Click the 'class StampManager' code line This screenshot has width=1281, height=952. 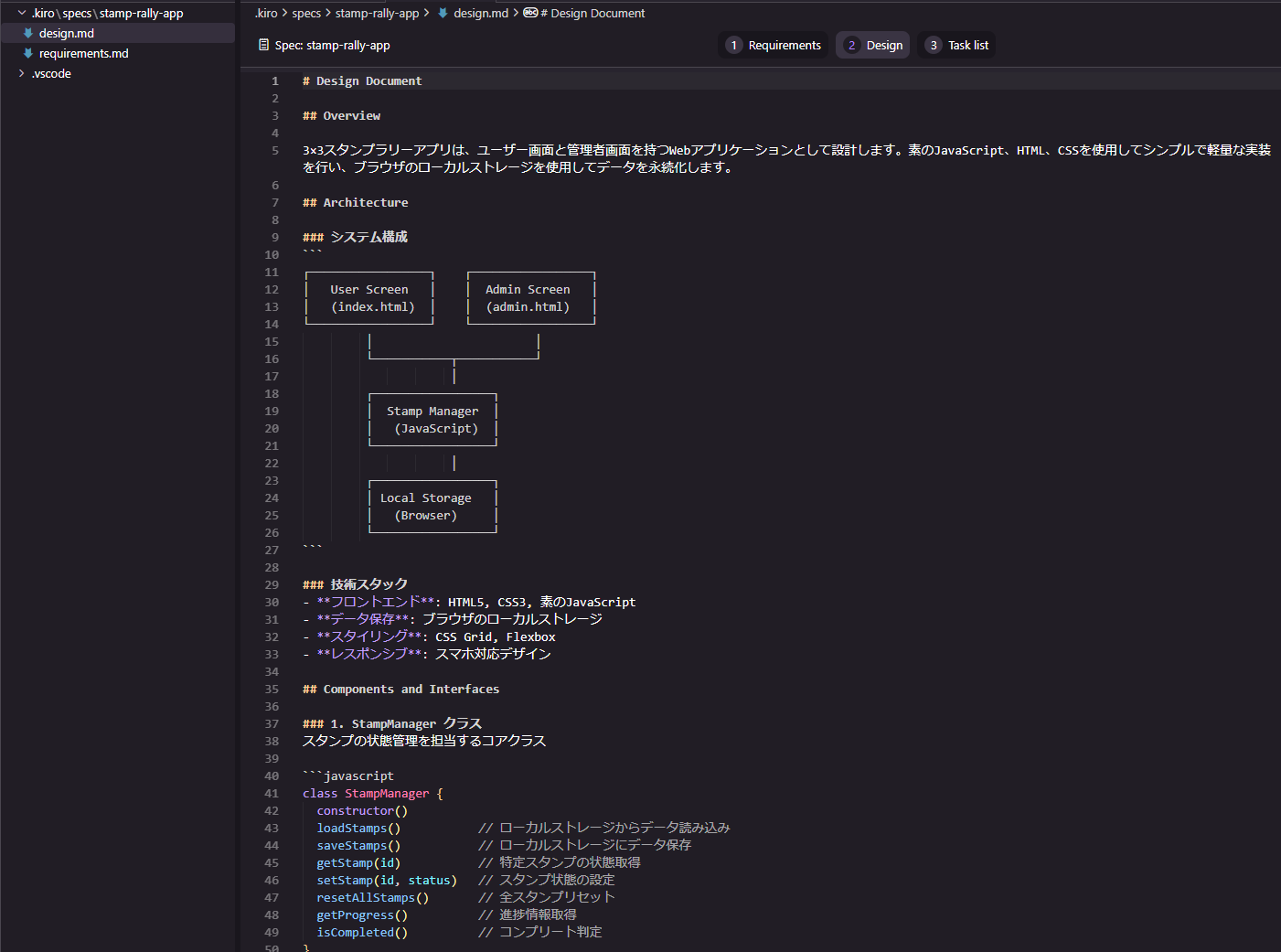pos(372,793)
